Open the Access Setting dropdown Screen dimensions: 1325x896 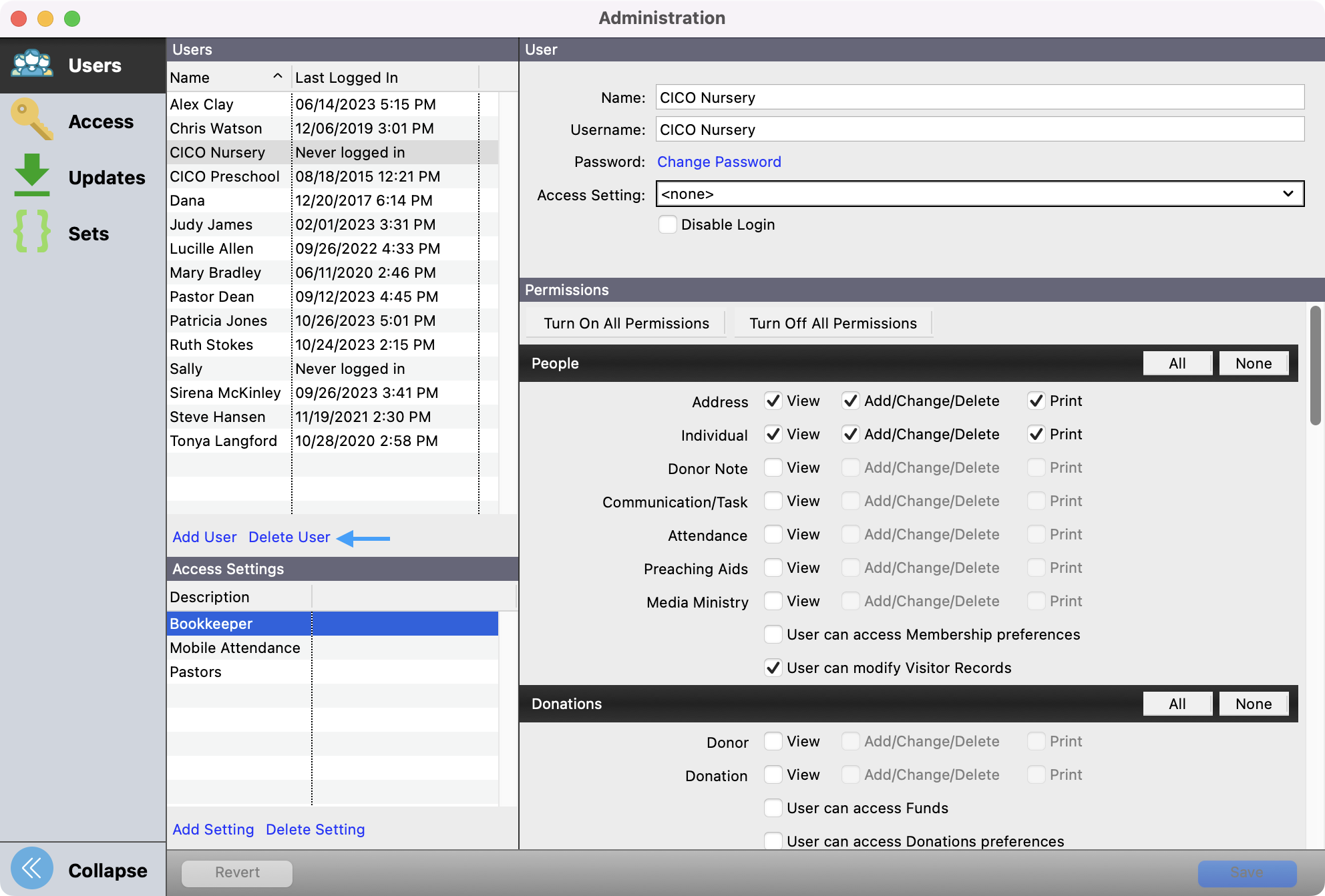click(979, 194)
